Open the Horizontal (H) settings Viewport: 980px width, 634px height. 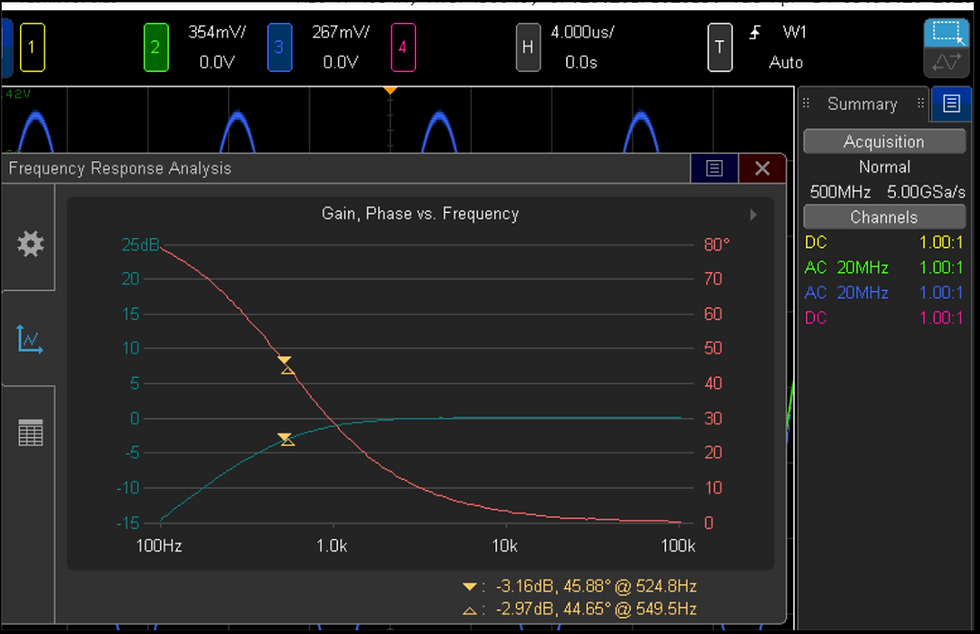(x=528, y=48)
